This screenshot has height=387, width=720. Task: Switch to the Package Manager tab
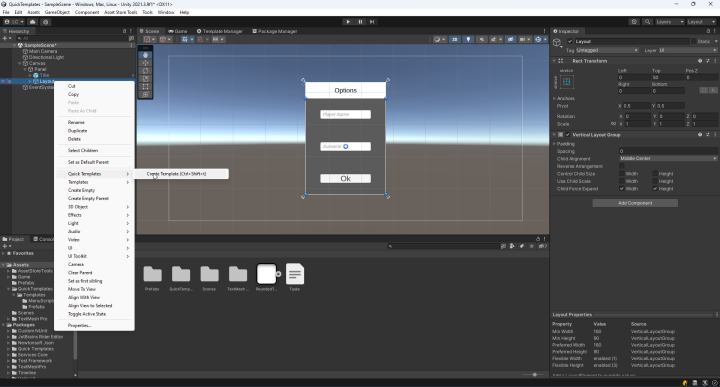275,31
